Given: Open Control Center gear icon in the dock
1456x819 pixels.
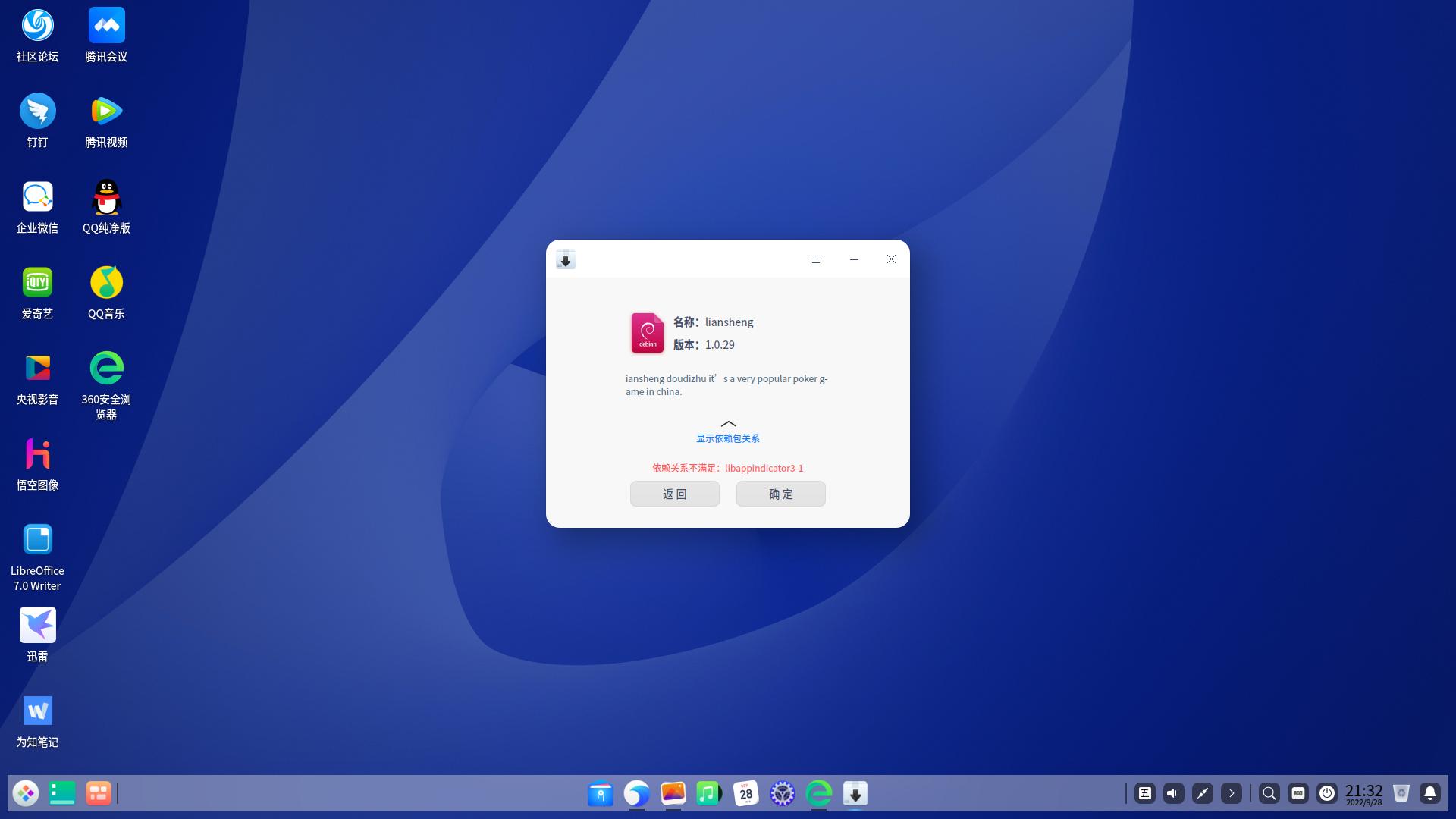Looking at the screenshot, I should (x=782, y=793).
